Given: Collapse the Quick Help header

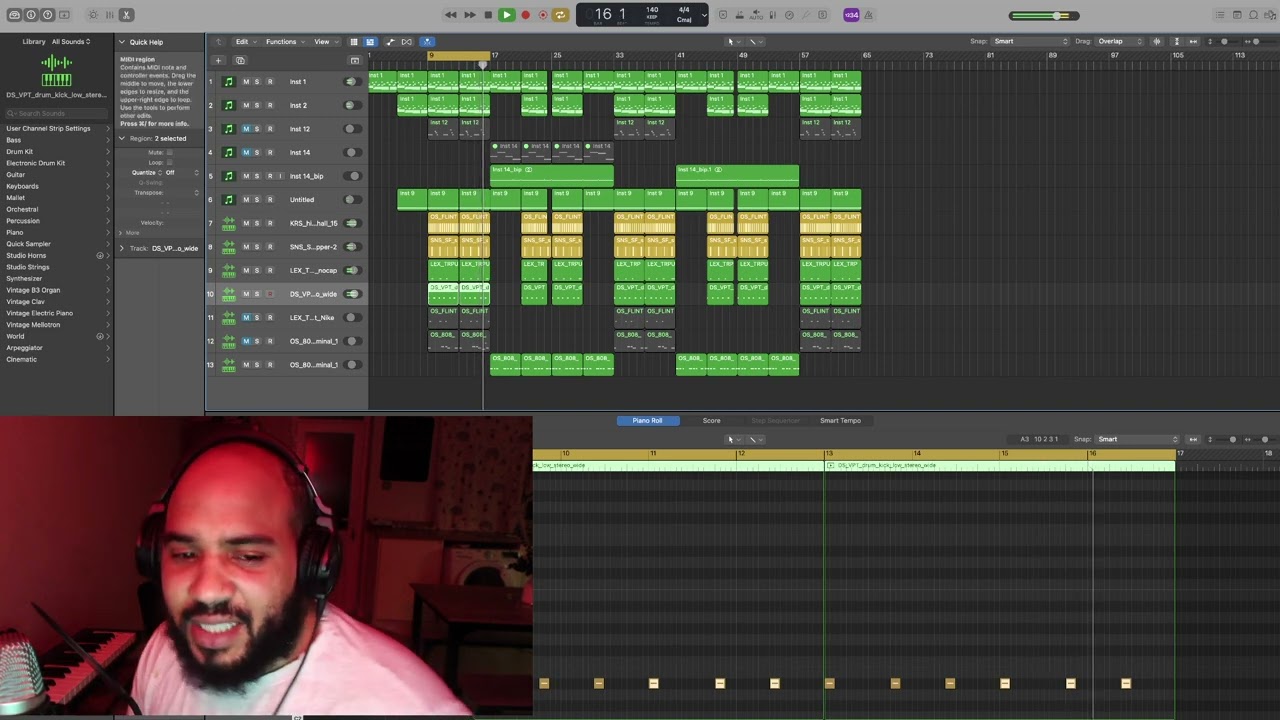Looking at the screenshot, I should (x=122, y=42).
